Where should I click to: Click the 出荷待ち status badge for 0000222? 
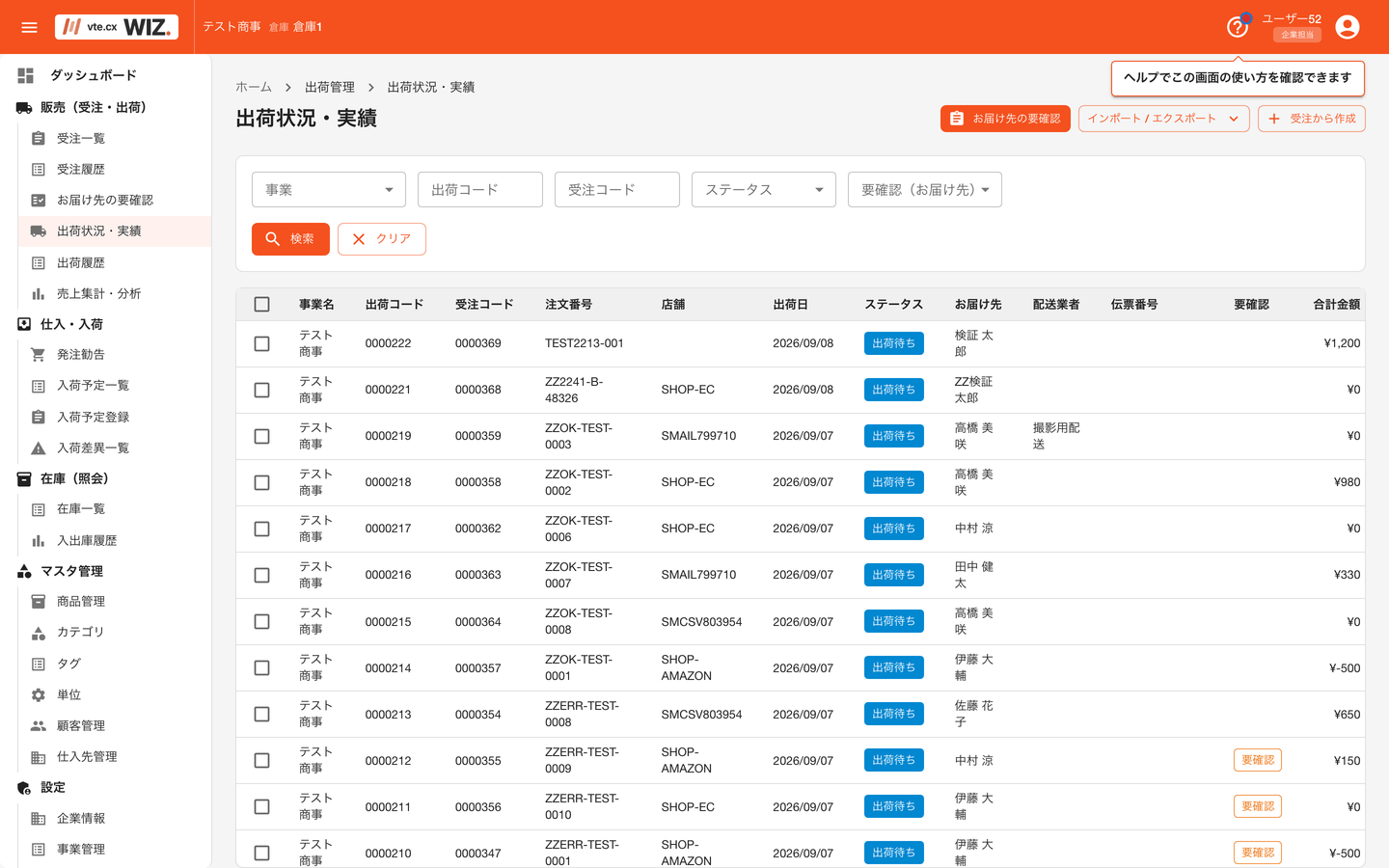pyautogui.click(x=894, y=343)
